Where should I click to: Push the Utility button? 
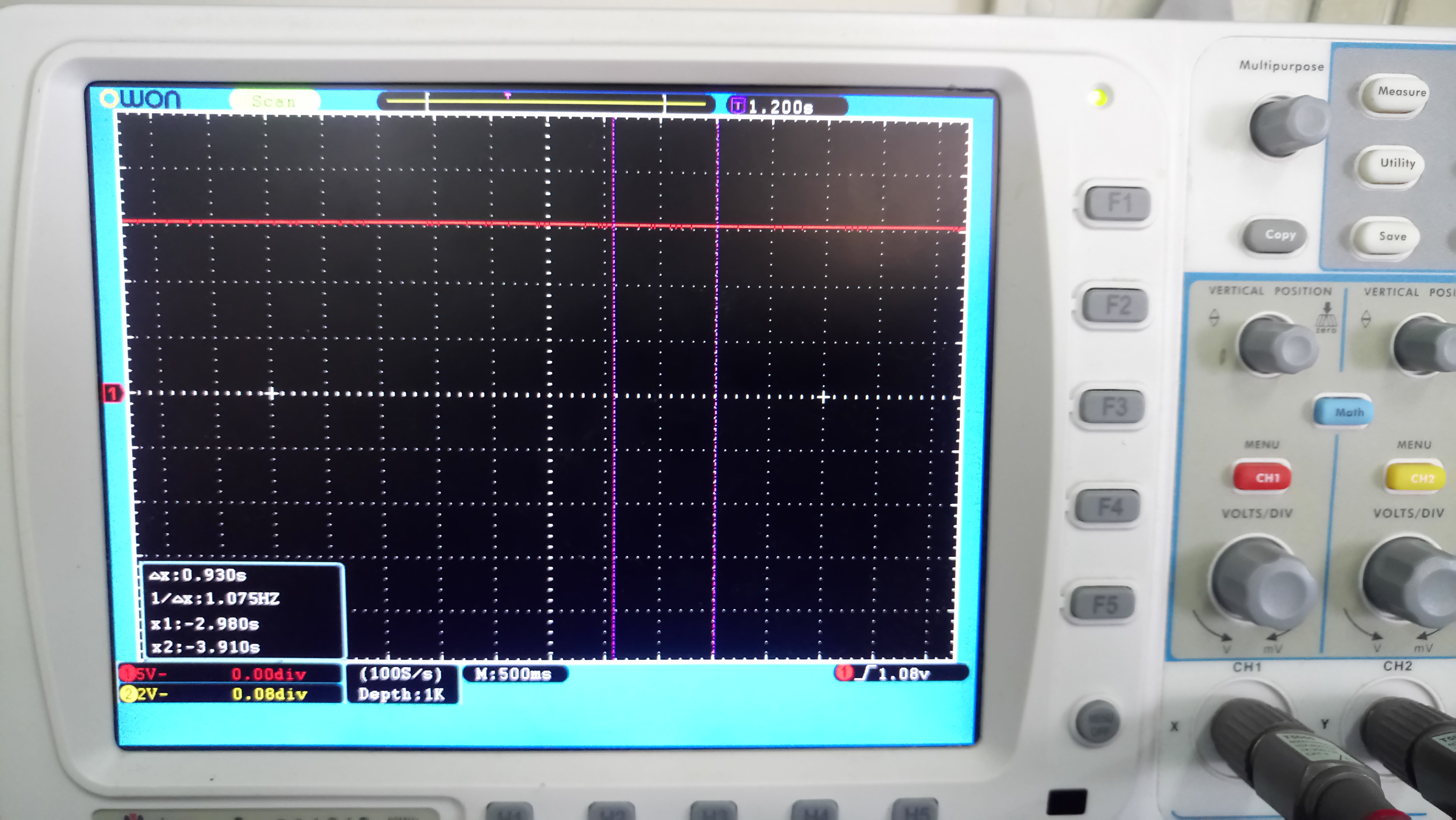tap(1390, 165)
